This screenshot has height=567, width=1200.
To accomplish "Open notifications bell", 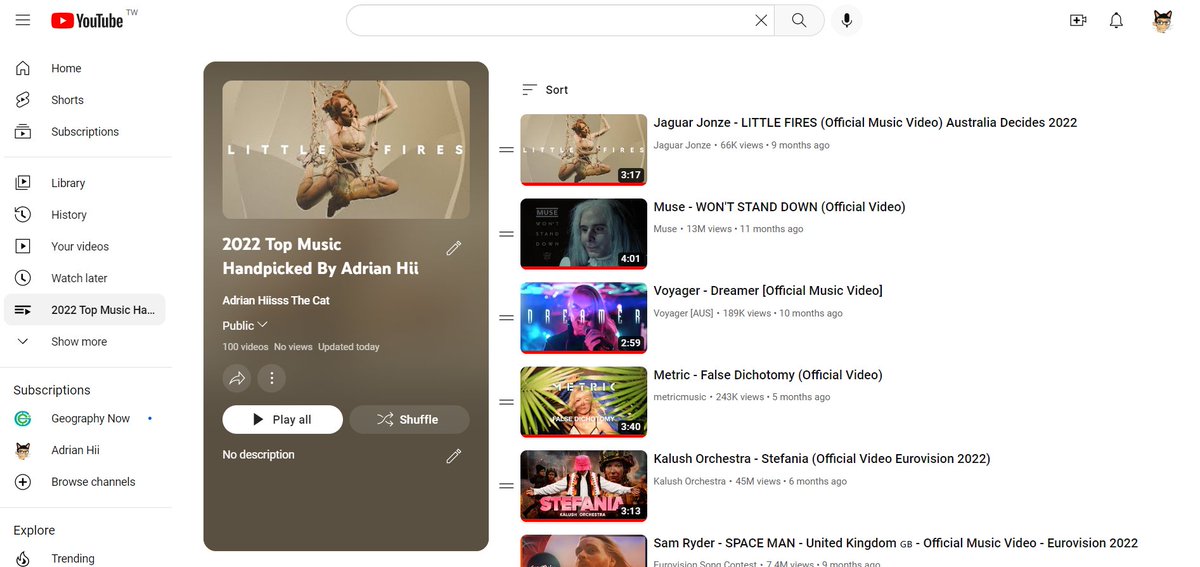I will pos(1117,20).
